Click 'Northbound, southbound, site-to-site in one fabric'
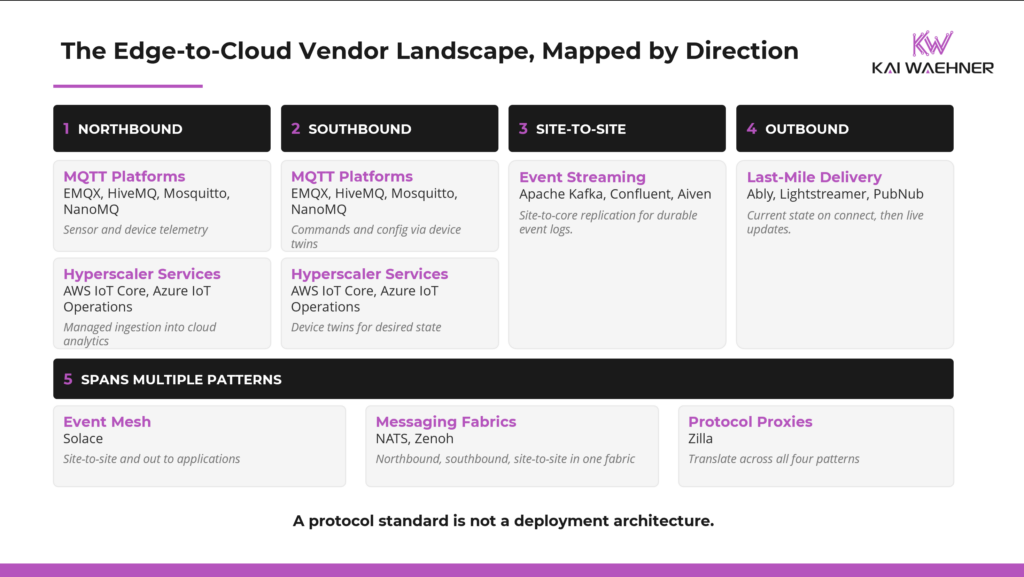Viewport: 1024px width, 577px height. click(x=505, y=459)
